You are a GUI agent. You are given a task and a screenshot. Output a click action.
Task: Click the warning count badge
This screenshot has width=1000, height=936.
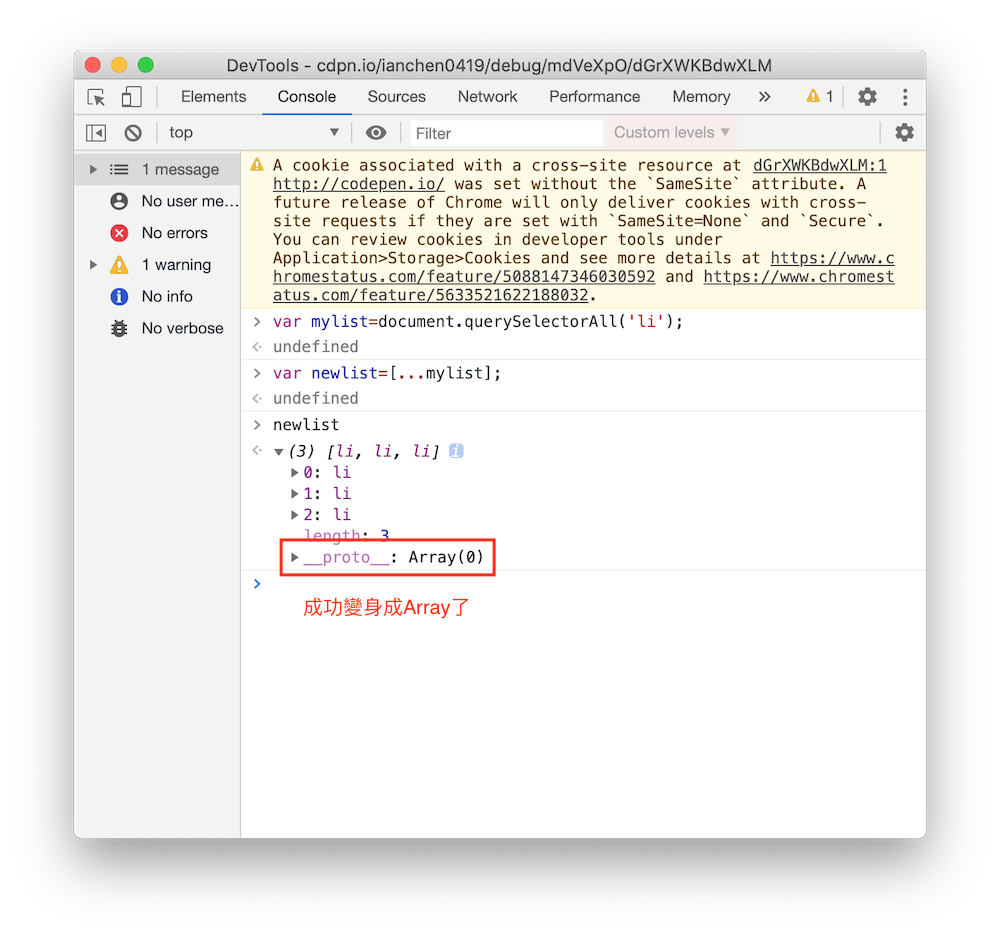click(x=820, y=96)
